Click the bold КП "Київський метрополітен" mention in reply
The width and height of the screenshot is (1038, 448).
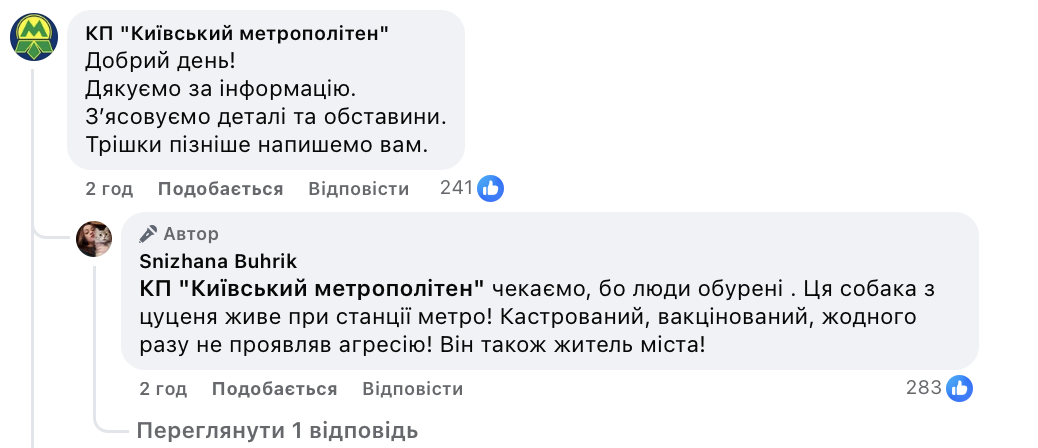pyautogui.click(x=311, y=289)
